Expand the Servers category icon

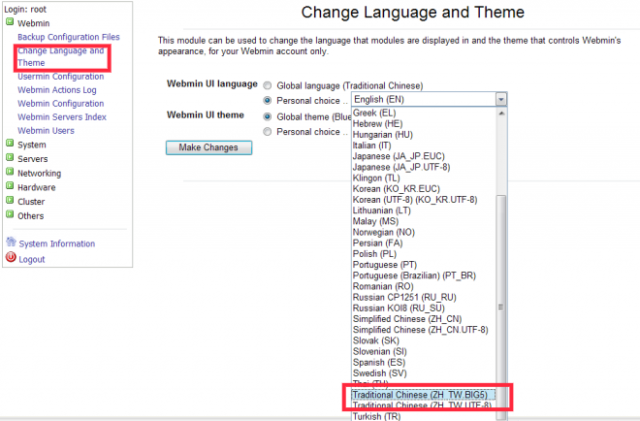click(10, 158)
